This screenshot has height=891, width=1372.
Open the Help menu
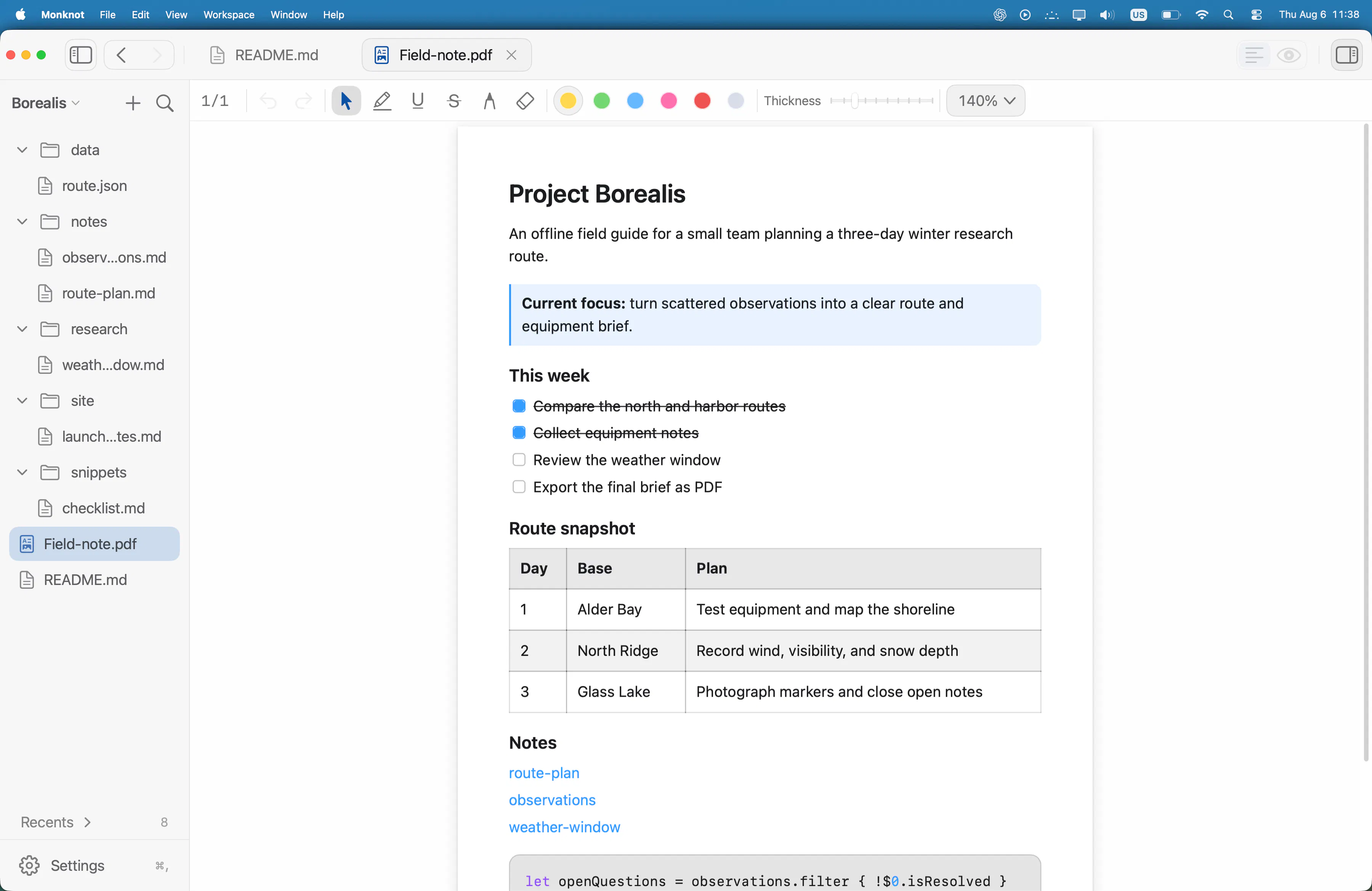pos(333,15)
